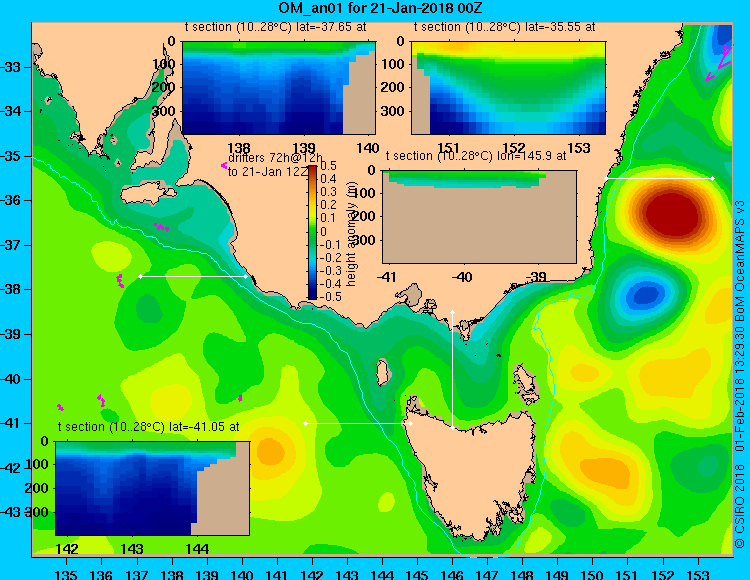This screenshot has width=750, height=580.
Task: Click the green middle of the height anomaly colorbar
Action: pyautogui.click(x=312, y=233)
